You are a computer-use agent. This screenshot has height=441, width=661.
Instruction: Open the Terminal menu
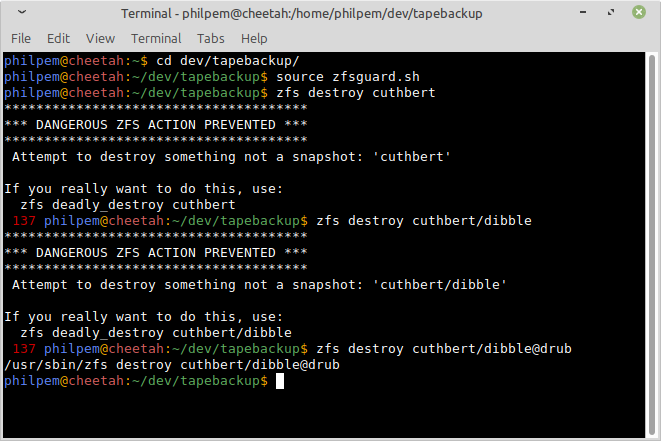[156, 38]
